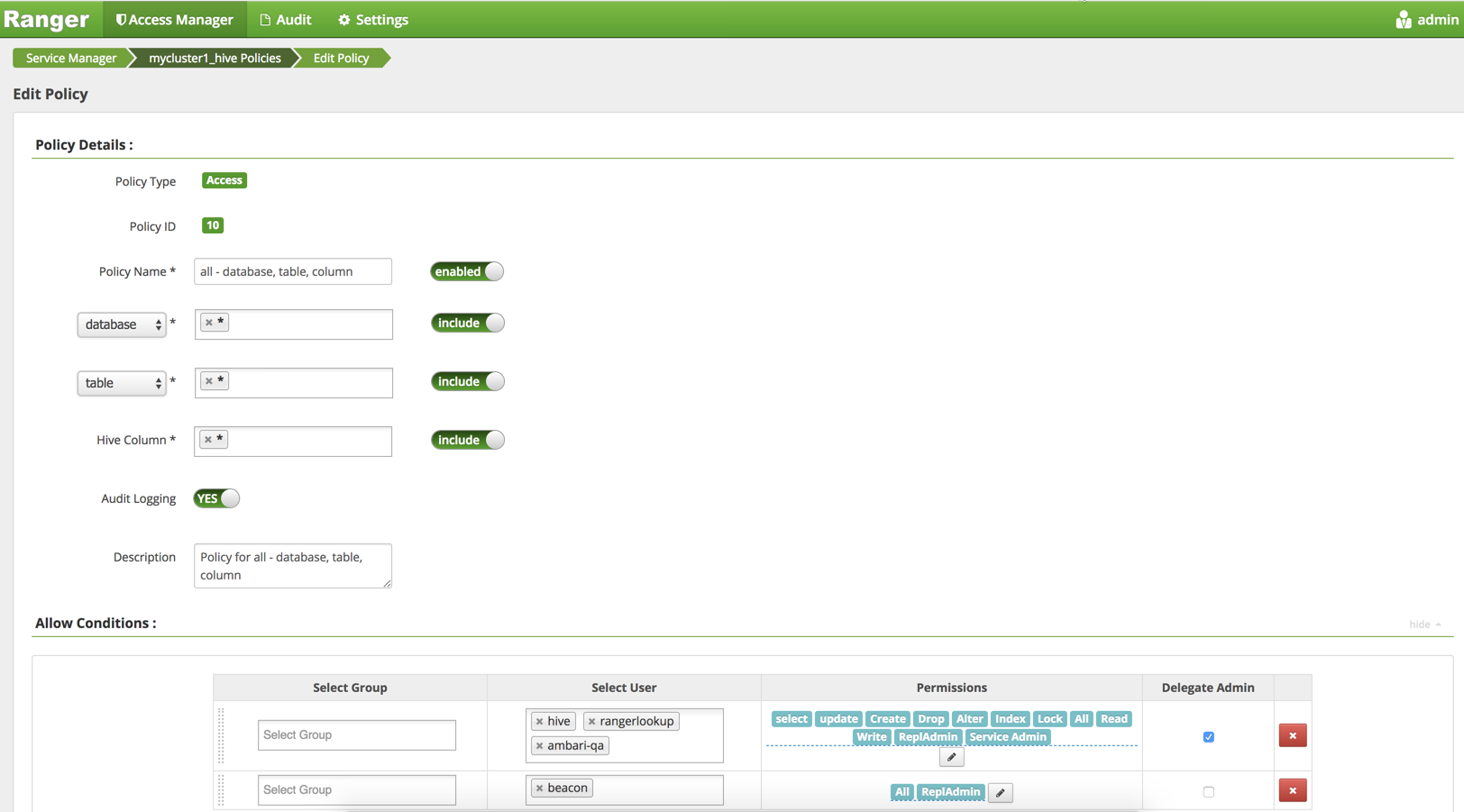Click the Edit Policy breadcrumb
1464x812 pixels.
(341, 58)
